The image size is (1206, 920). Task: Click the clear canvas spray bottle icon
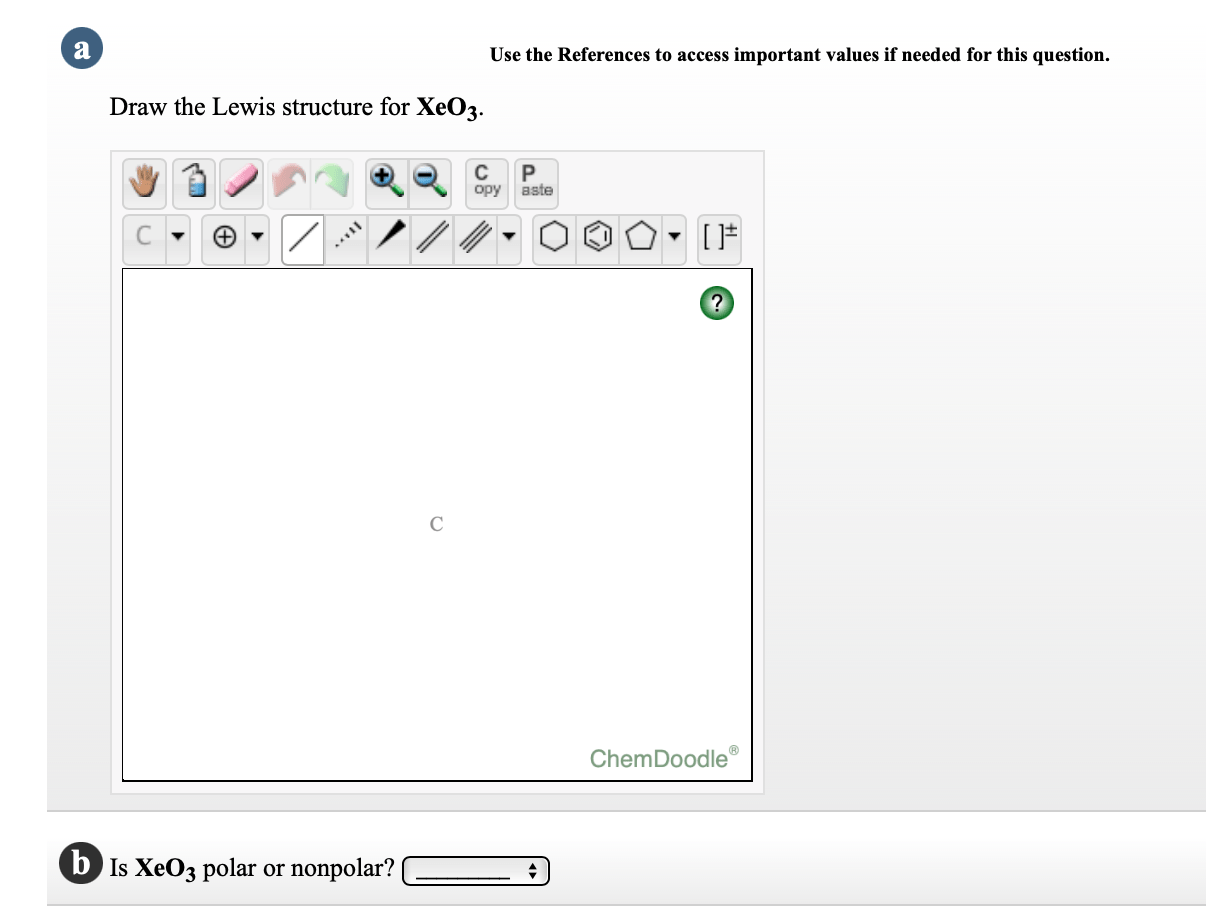[195, 182]
